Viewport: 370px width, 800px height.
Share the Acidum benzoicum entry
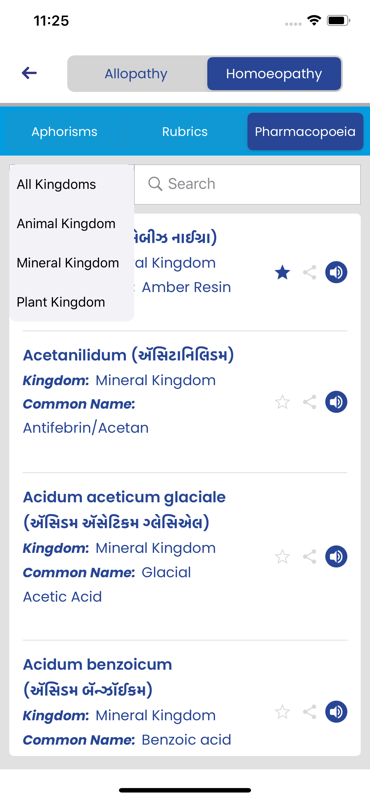(x=310, y=711)
